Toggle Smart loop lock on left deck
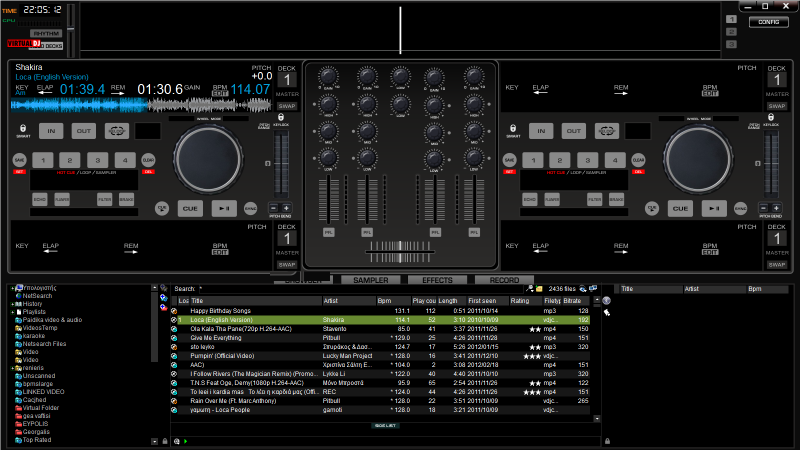Screen dimensions: 800x450 coord(23,129)
